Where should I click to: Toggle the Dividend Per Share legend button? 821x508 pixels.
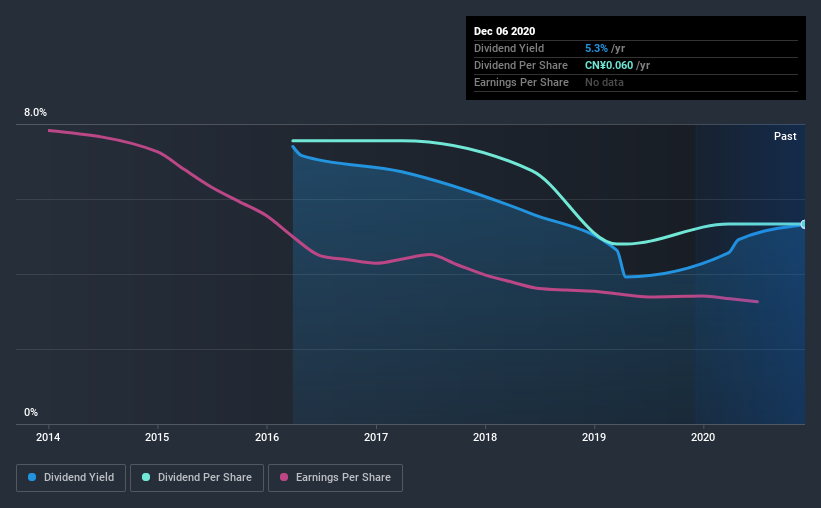197,478
